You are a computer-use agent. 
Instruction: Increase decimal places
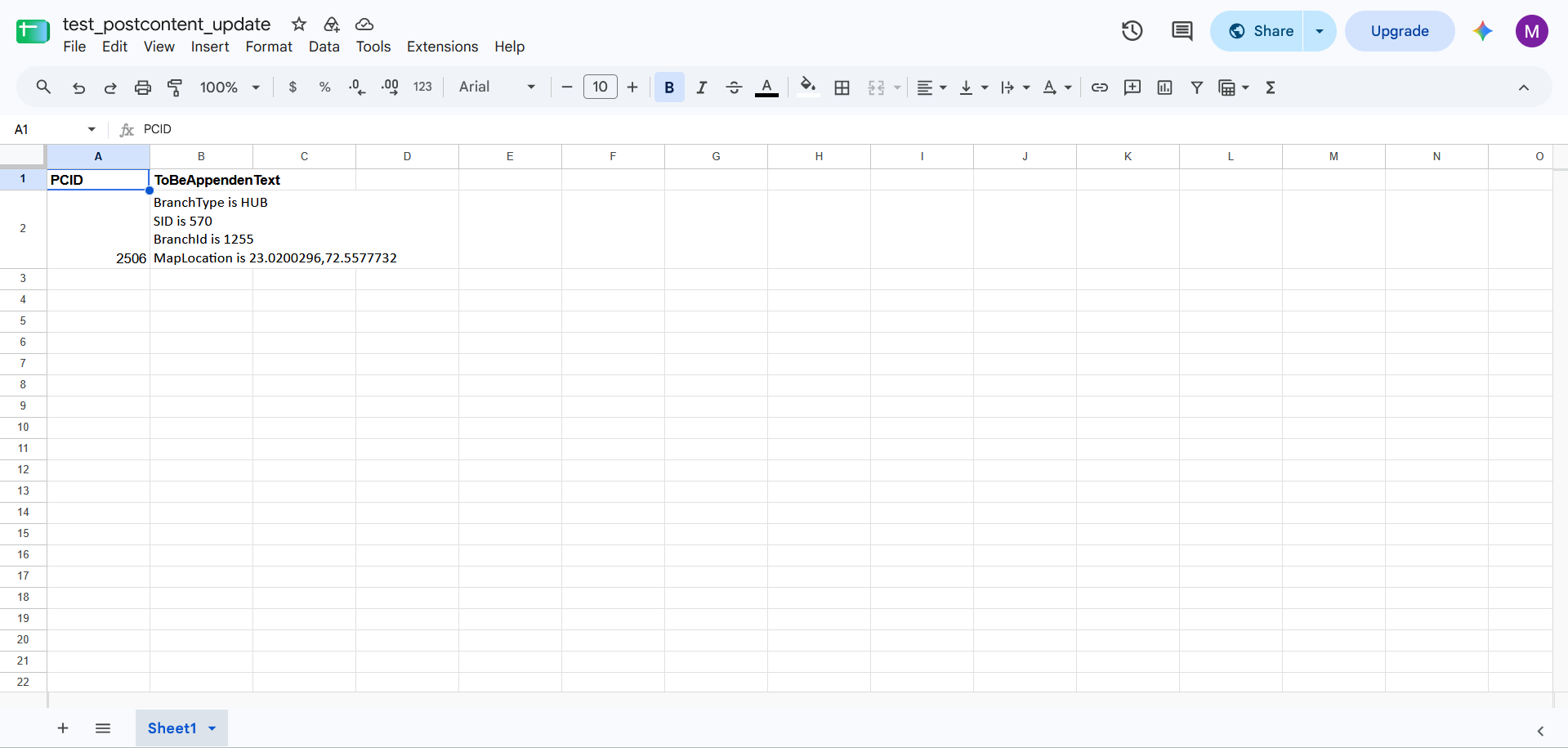[x=390, y=87]
